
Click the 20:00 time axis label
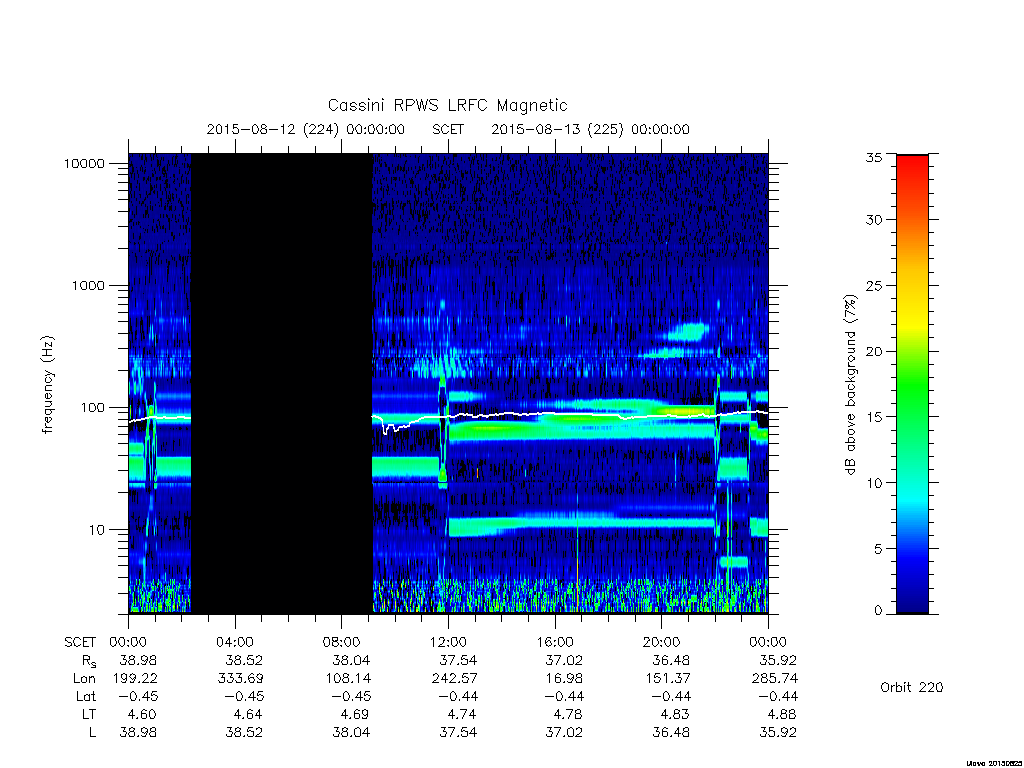click(662, 642)
